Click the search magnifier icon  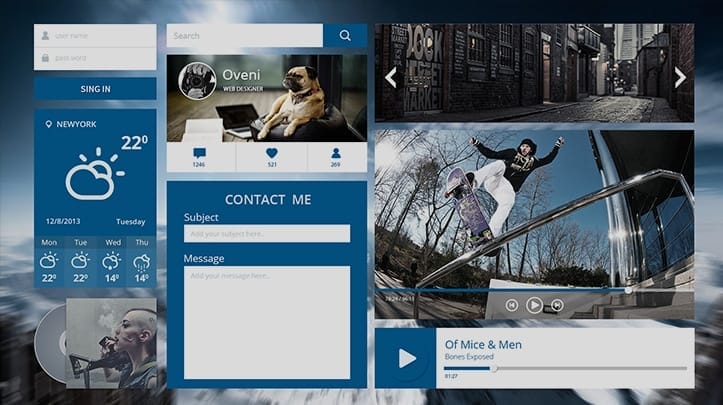345,36
